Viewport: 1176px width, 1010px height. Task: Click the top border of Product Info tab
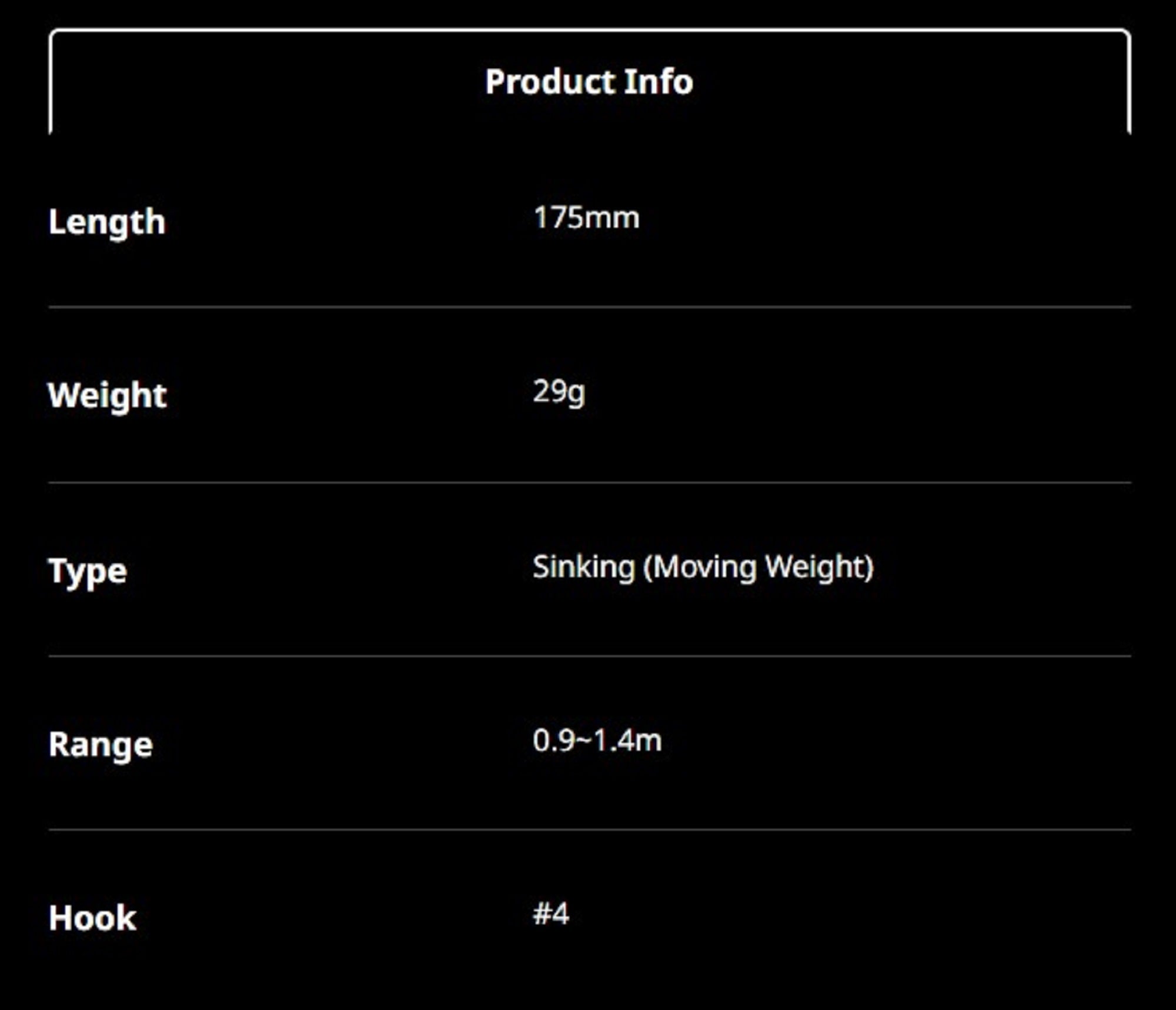point(589,30)
